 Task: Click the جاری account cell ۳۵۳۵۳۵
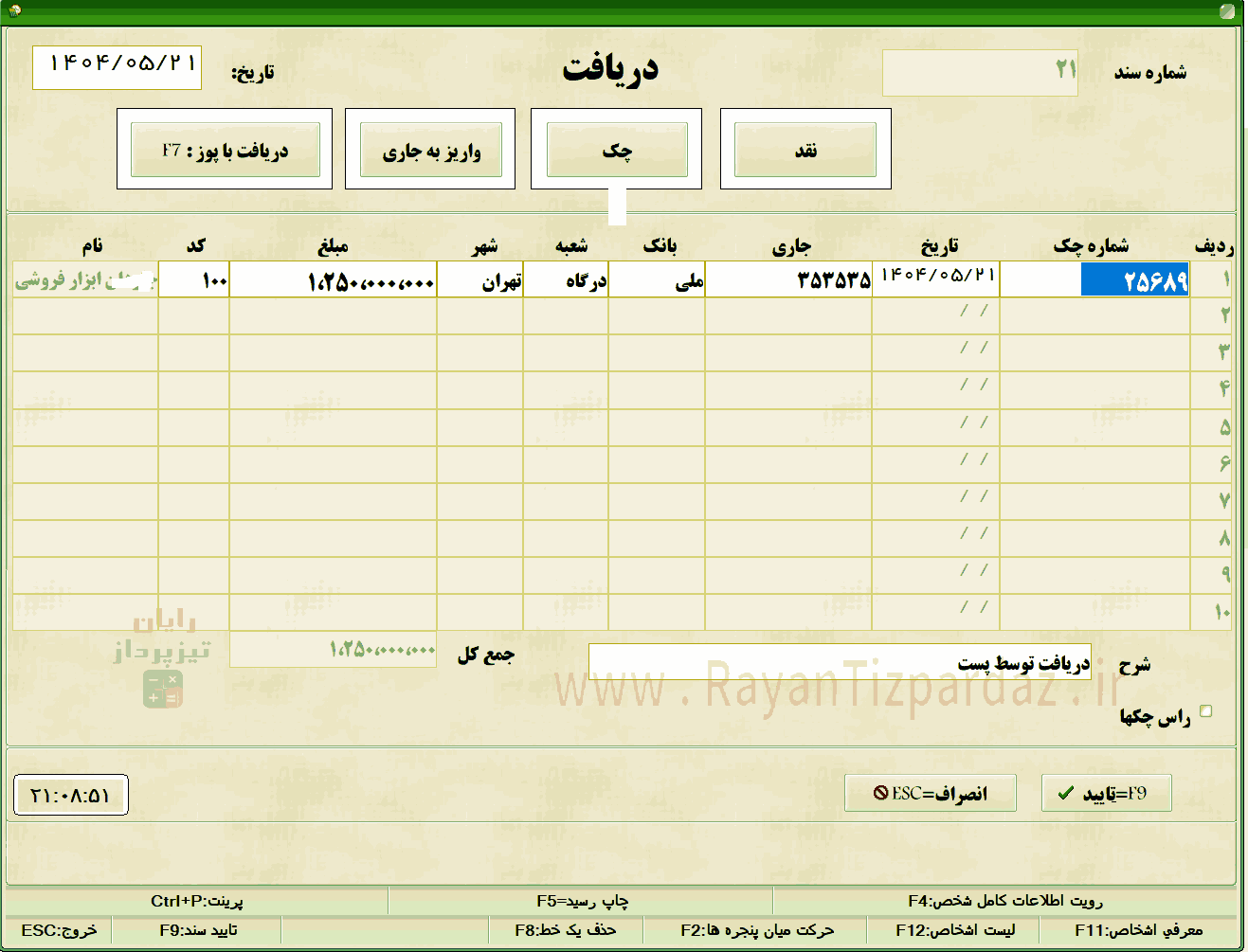click(x=788, y=279)
